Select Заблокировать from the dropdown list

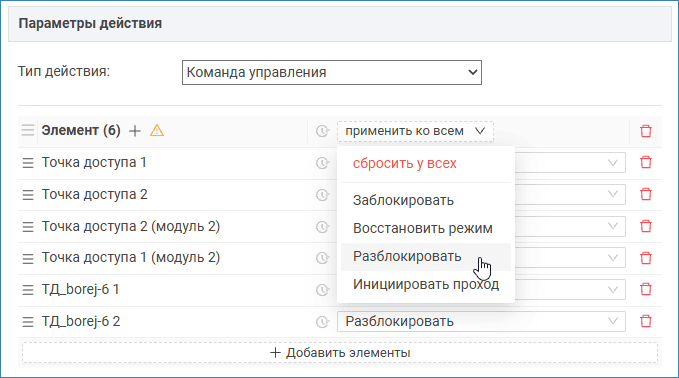click(x=426, y=200)
